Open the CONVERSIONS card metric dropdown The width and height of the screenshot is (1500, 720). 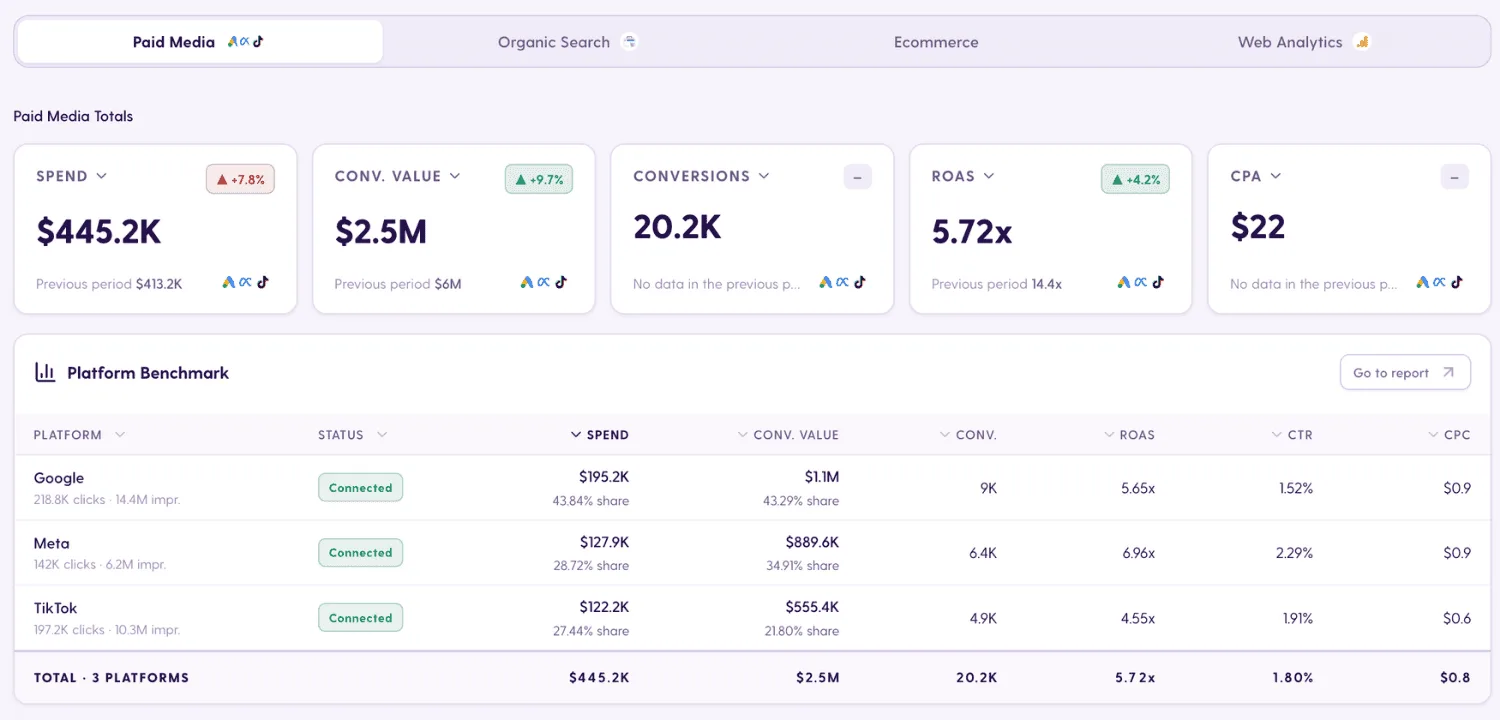click(764, 176)
